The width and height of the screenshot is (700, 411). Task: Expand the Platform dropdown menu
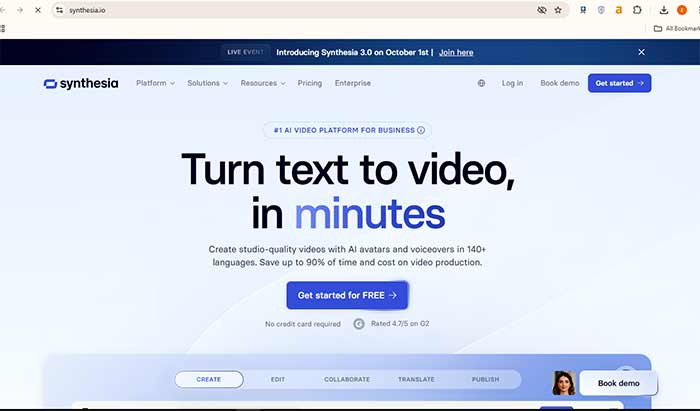[155, 83]
